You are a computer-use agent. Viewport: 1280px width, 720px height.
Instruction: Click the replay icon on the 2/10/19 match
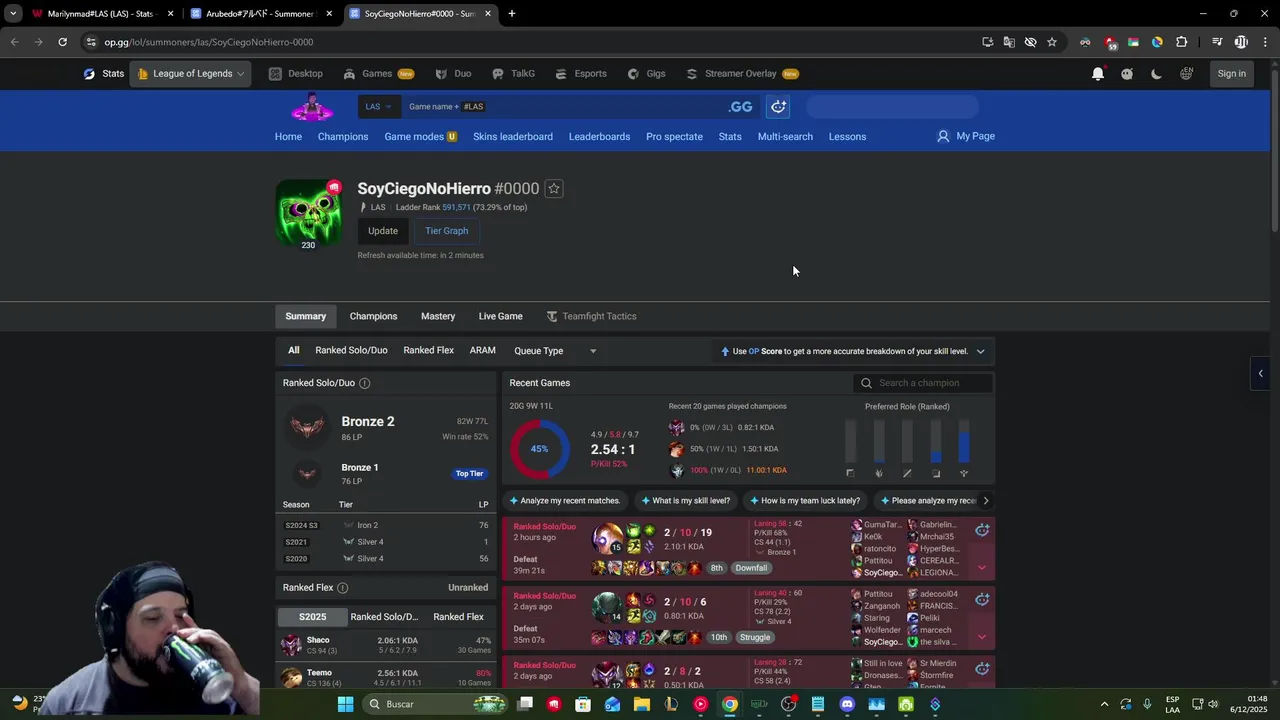[982, 530]
